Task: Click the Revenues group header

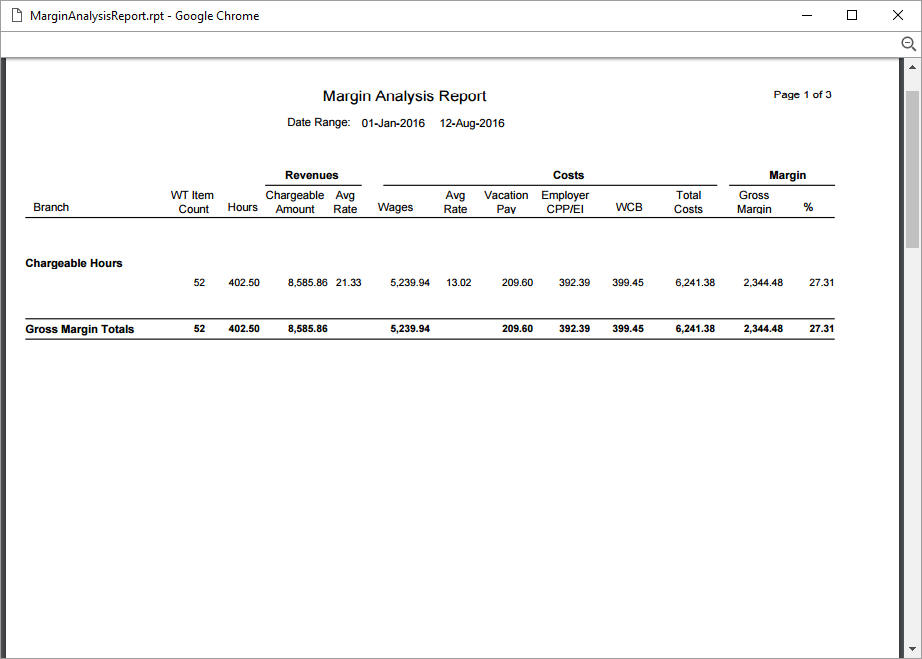Action: click(311, 175)
